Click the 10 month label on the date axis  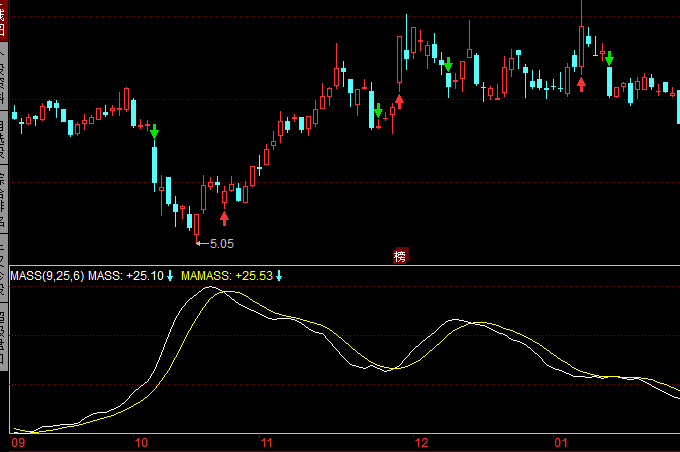click(x=141, y=443)
